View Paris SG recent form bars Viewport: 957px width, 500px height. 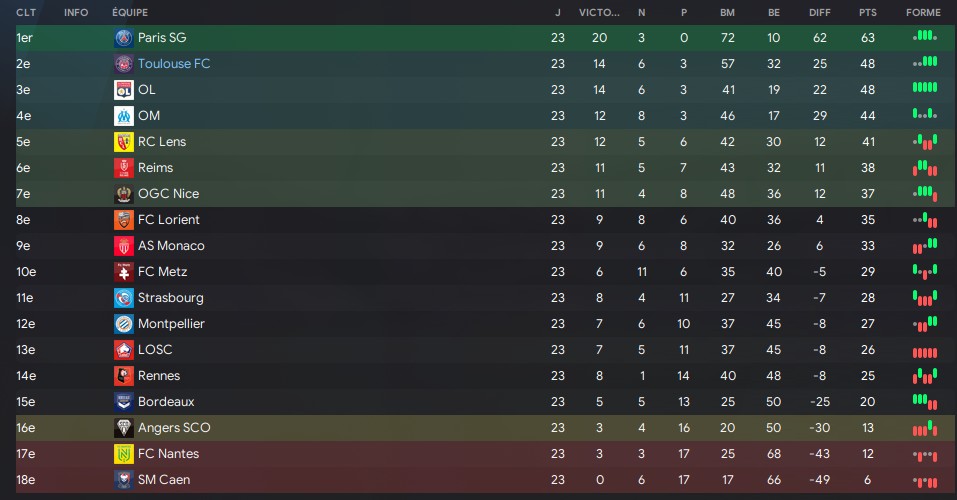[925, 37]
